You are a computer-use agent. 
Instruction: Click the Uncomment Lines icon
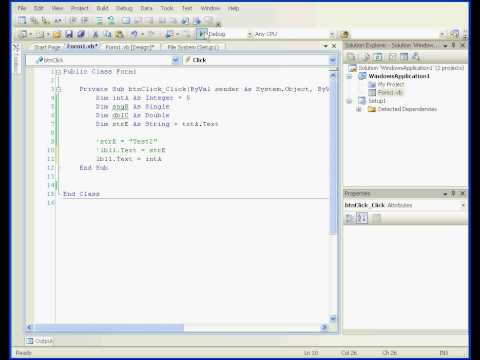111,21
